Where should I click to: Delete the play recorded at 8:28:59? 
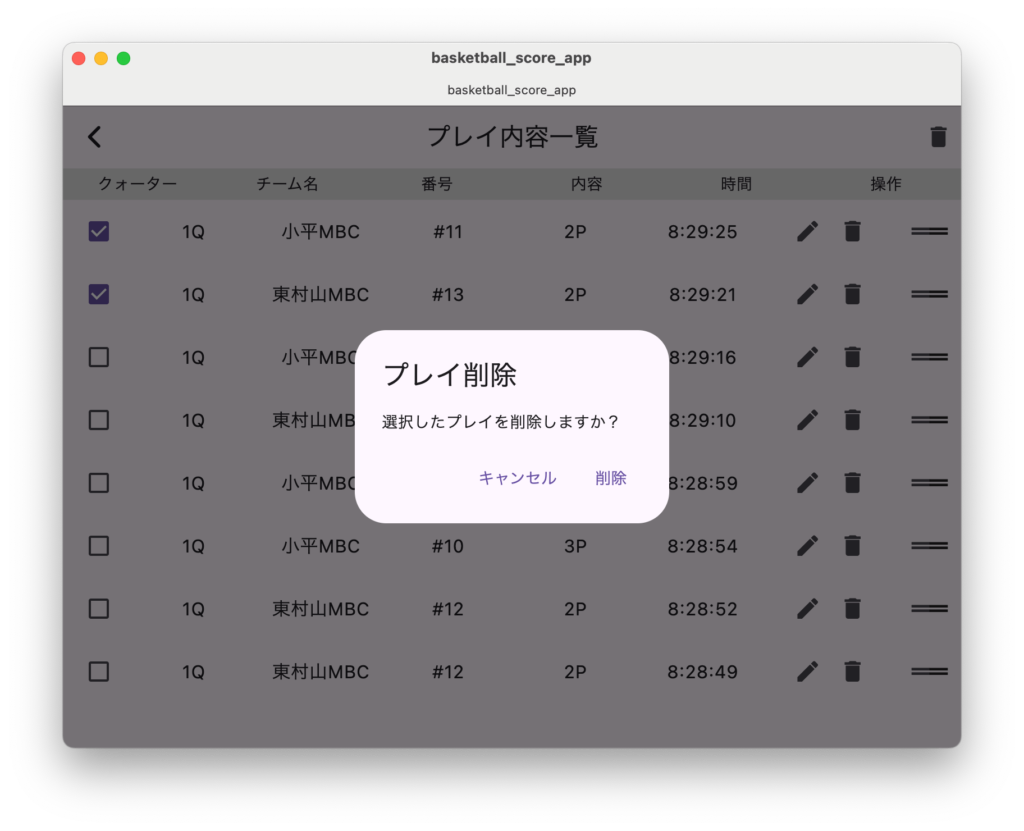[852, 483]
